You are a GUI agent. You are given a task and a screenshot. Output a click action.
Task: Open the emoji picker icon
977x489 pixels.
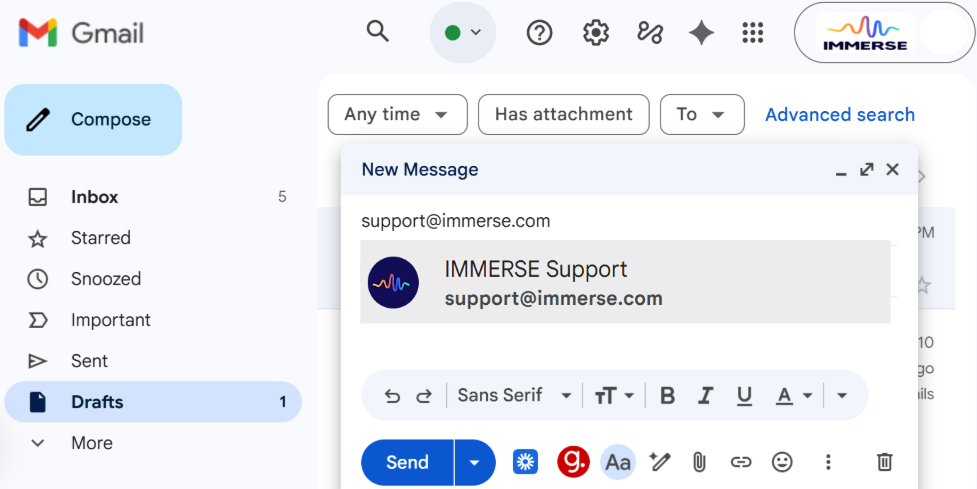782,462
